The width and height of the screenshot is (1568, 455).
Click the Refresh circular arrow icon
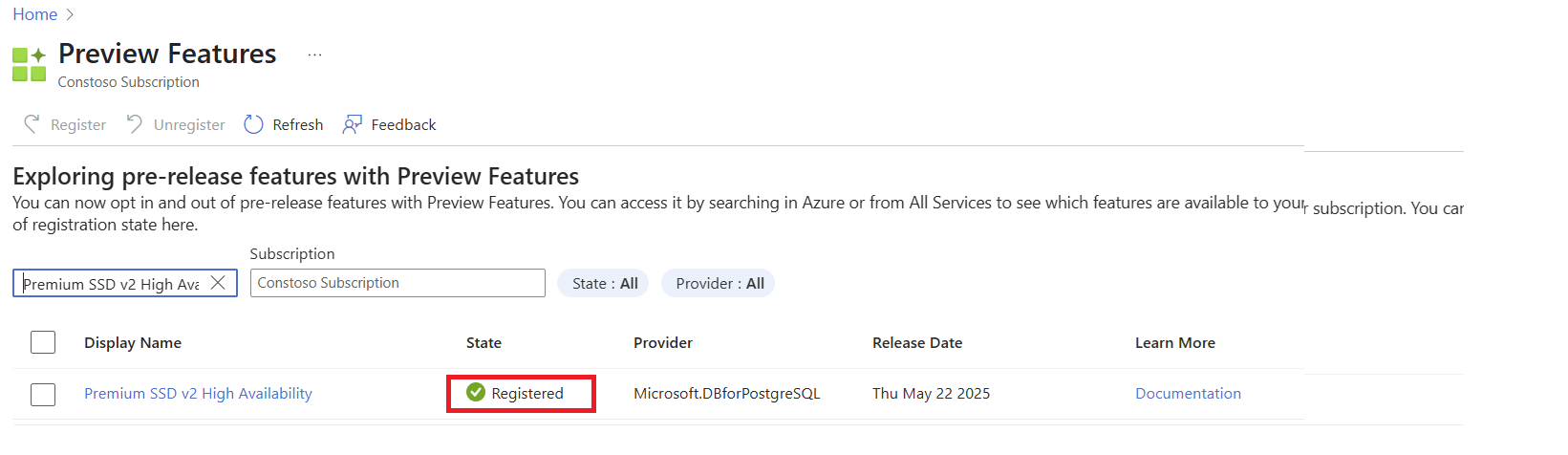(253, 124)
